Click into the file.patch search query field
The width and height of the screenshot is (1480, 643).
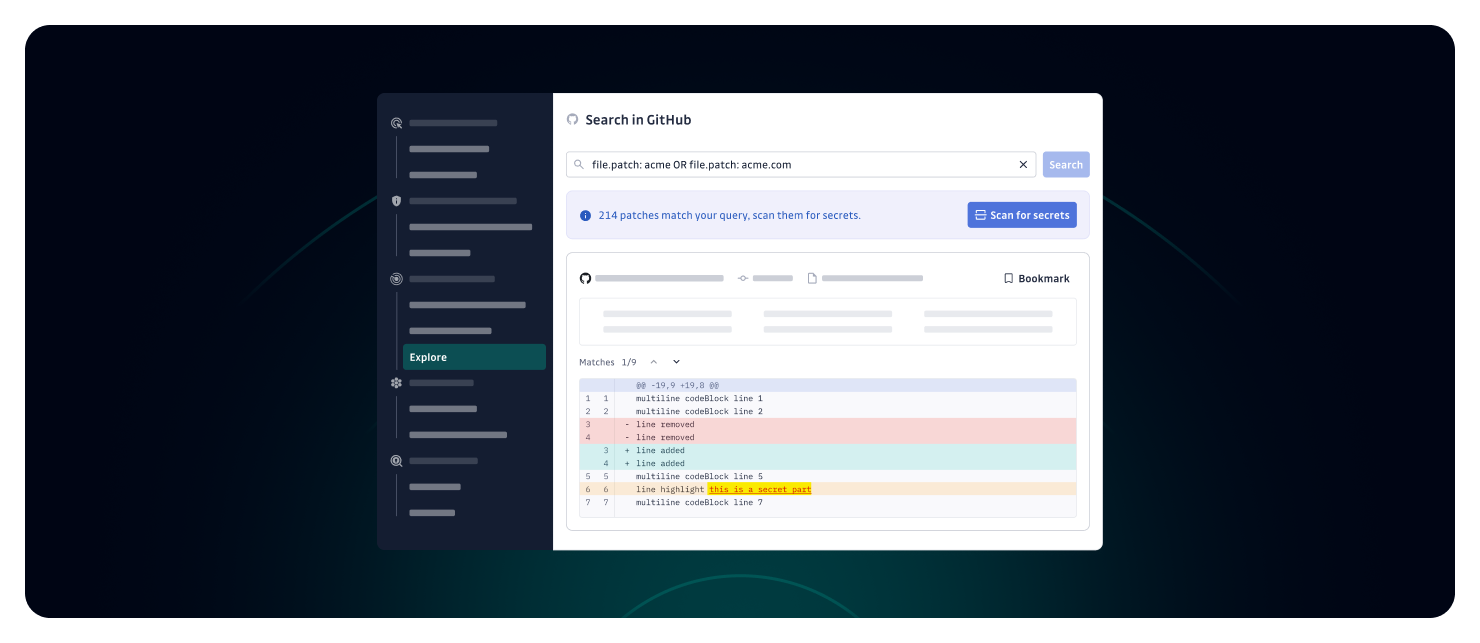pos(800,164)
